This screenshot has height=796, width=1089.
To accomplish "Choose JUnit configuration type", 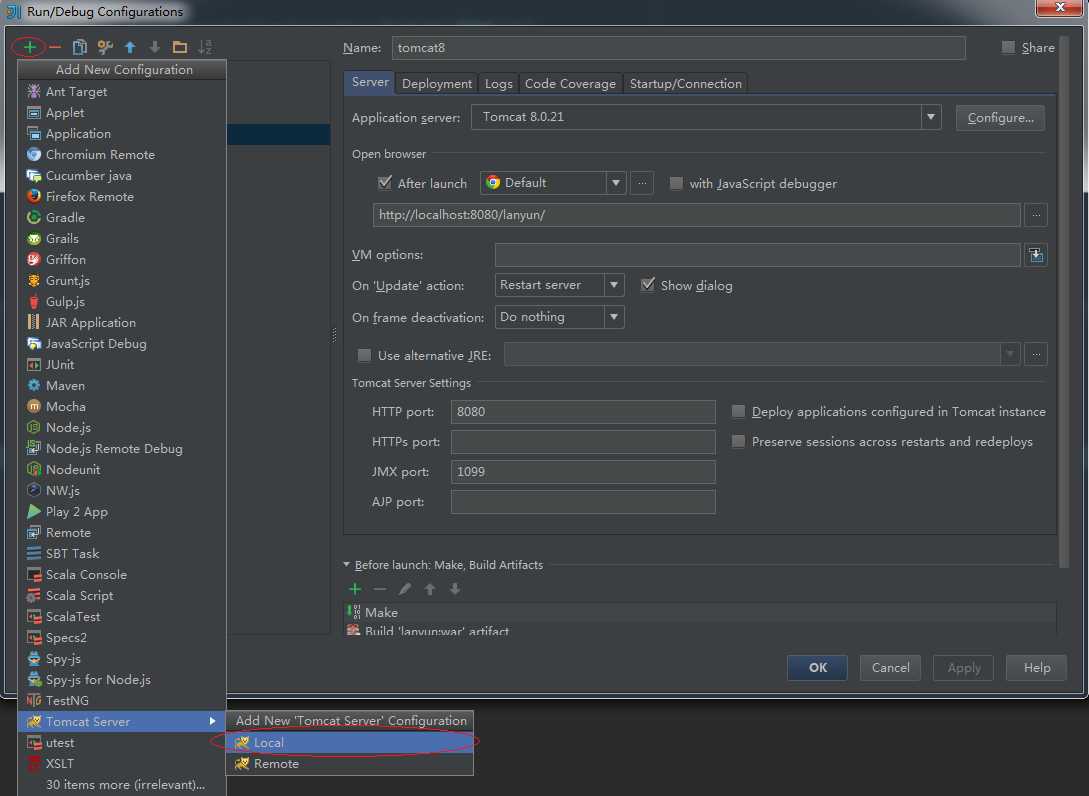I will (x=122, y=365).
